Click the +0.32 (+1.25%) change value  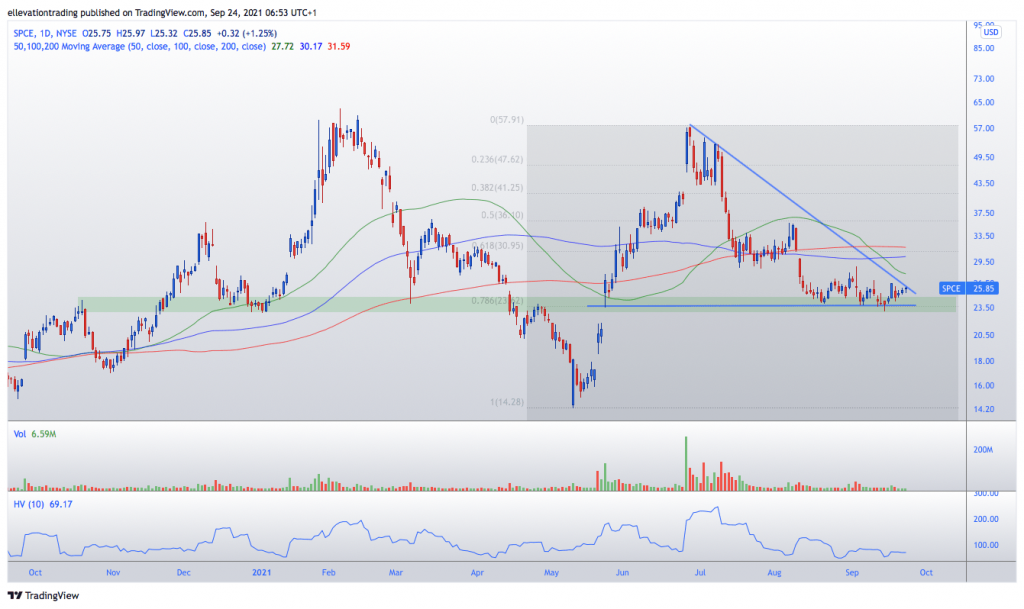247,33
